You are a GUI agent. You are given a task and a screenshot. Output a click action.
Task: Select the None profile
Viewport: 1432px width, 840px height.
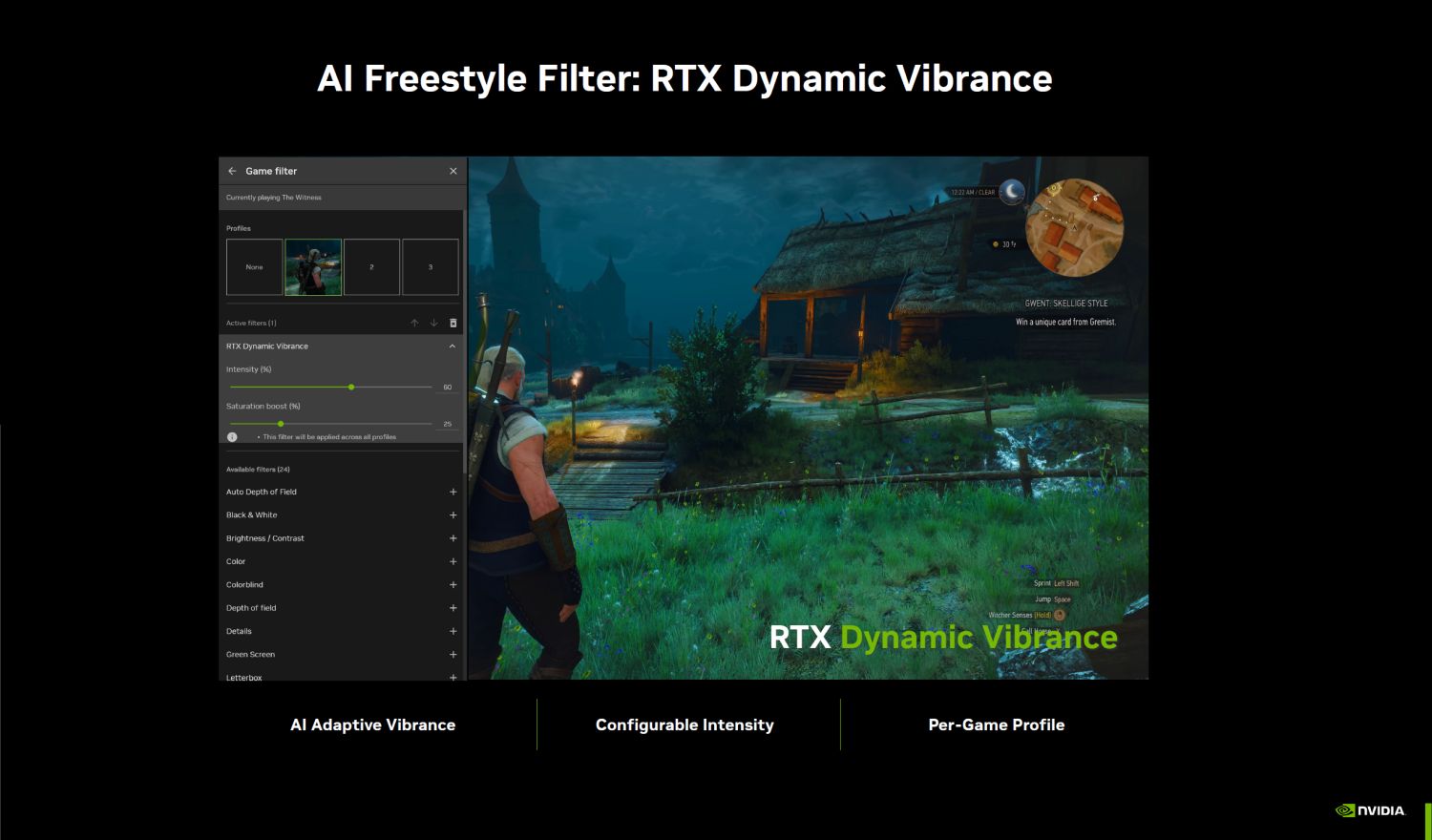(x=254, y=266)
